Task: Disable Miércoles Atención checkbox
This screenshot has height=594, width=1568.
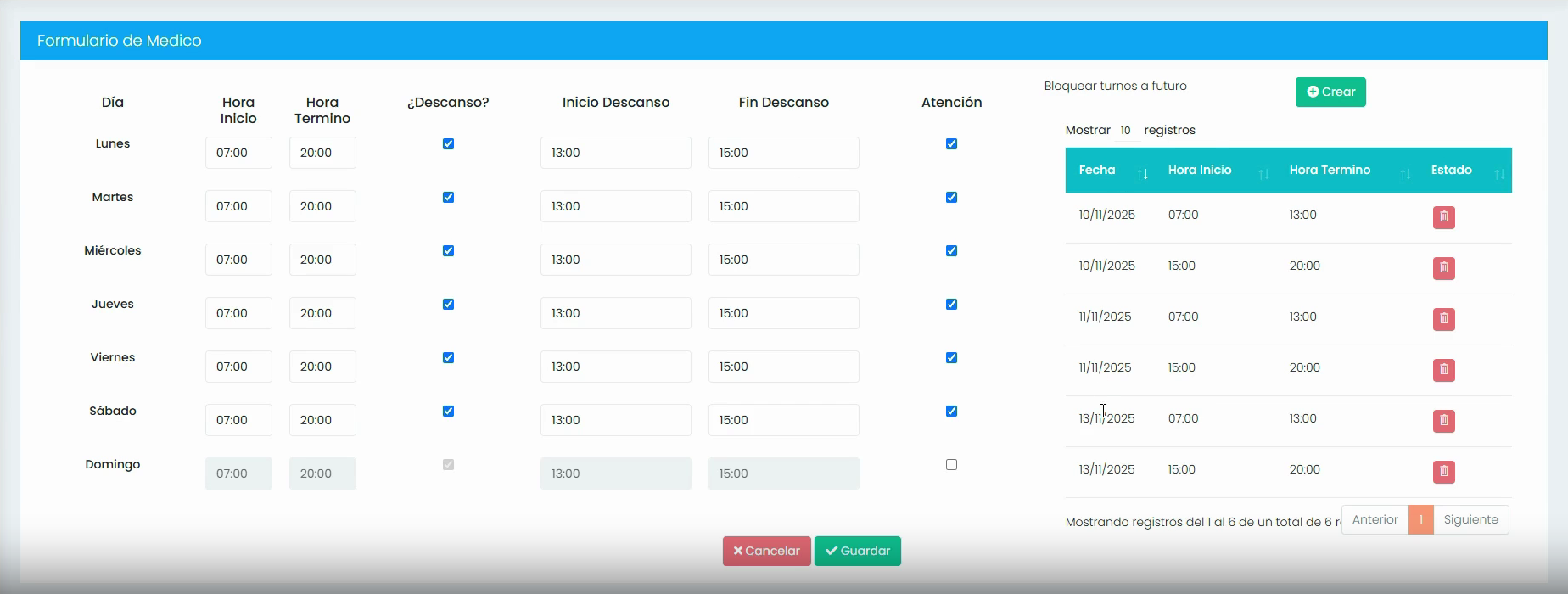Action: (x=951, y=250)
